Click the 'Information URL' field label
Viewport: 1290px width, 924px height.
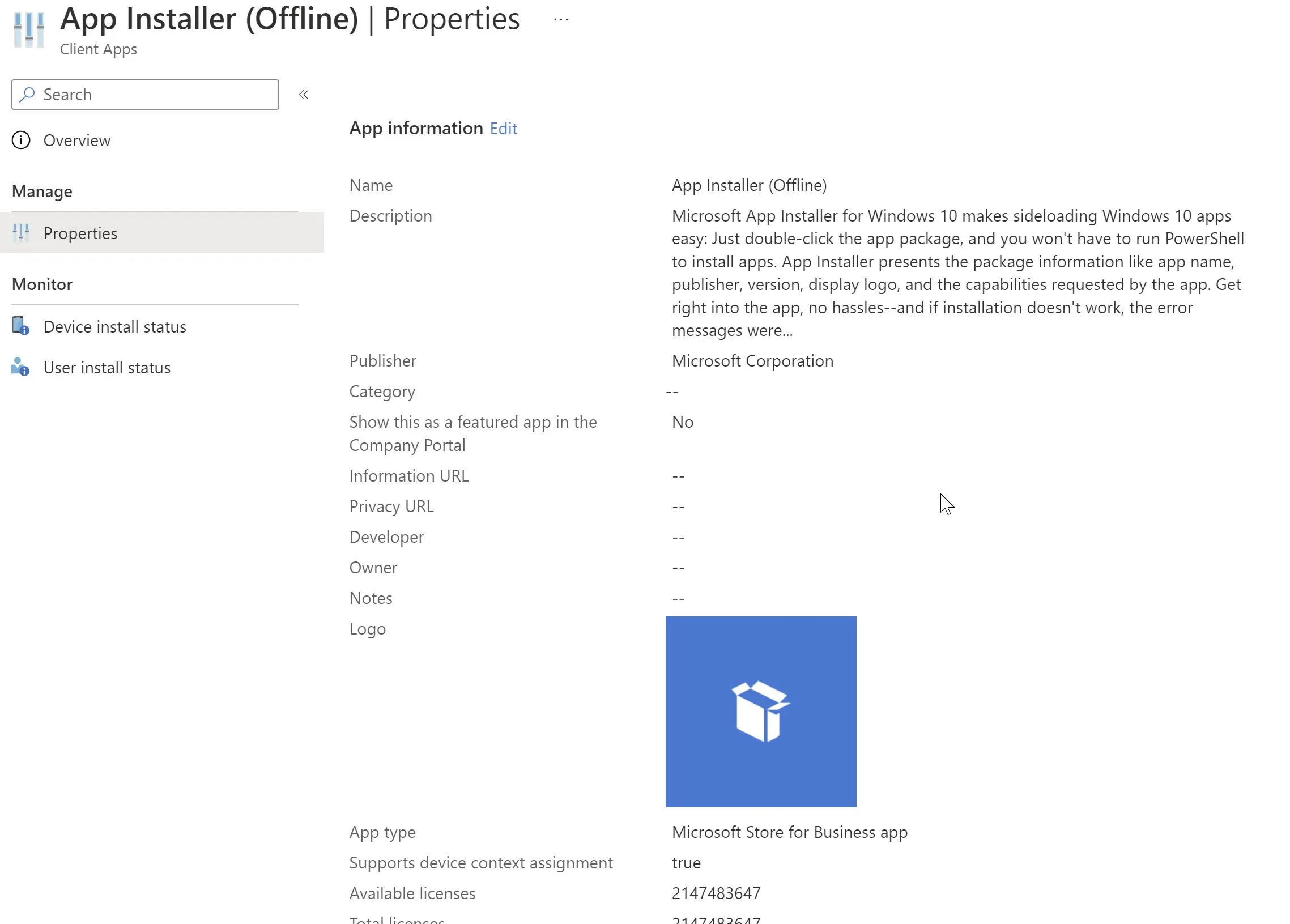tap(409, 475)
